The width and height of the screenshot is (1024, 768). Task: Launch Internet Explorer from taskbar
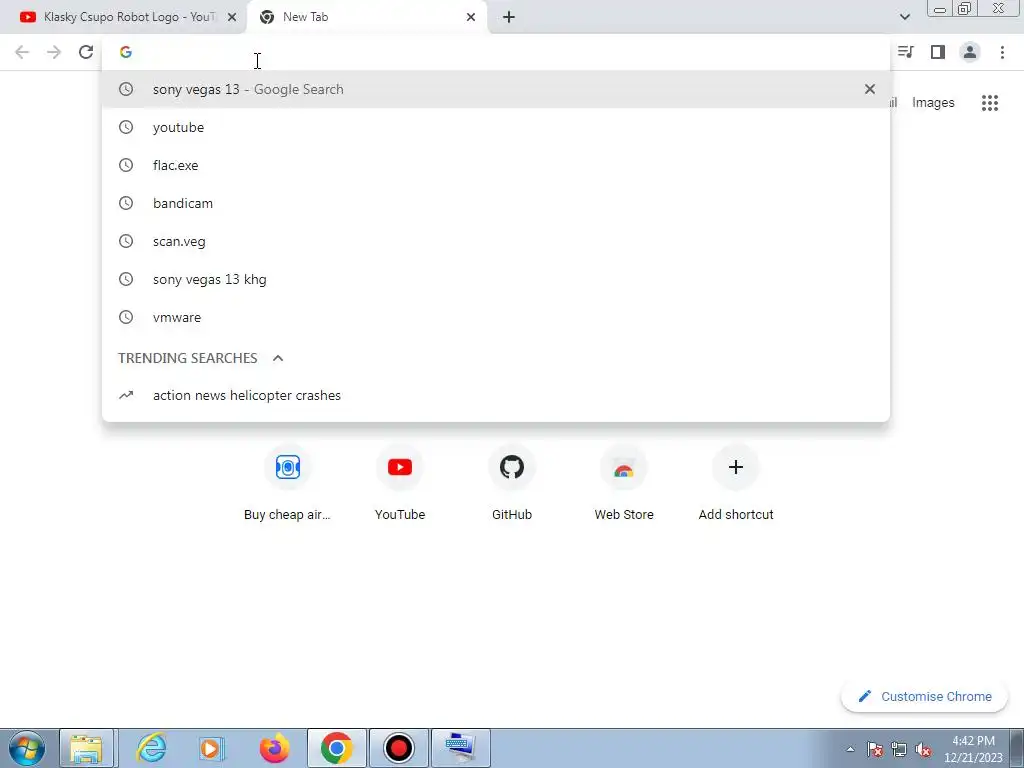(152, 748)
